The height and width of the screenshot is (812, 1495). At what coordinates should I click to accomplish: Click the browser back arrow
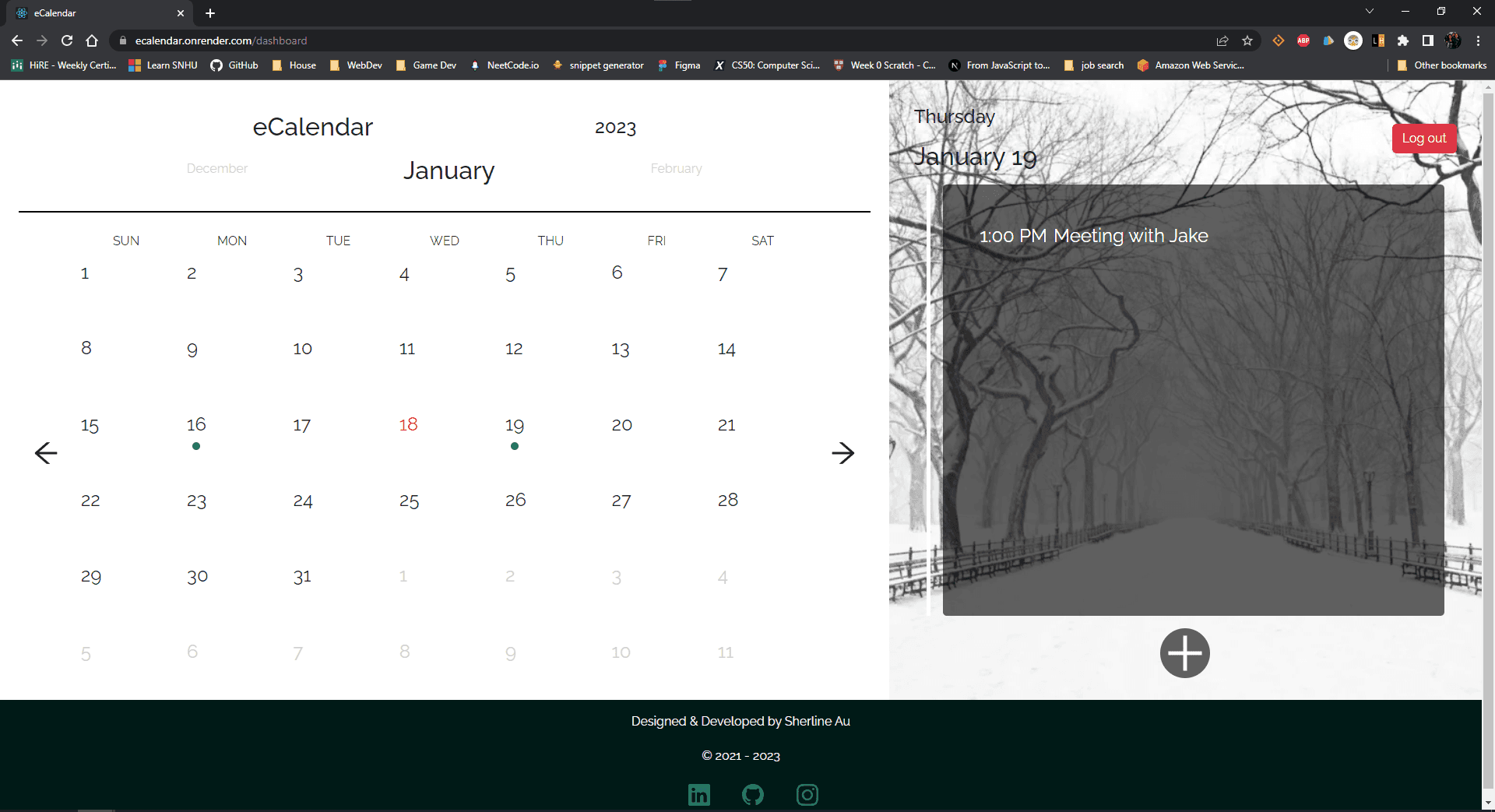coord(17,40)
